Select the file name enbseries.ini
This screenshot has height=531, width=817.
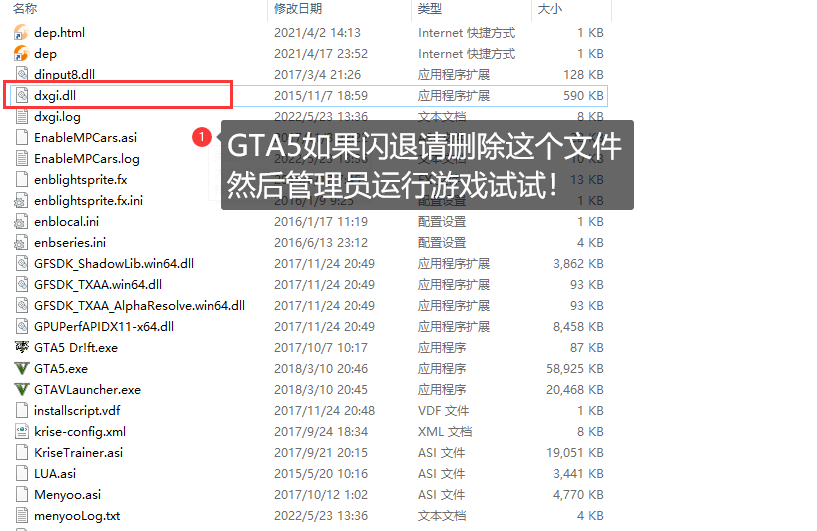pos(70,243)
